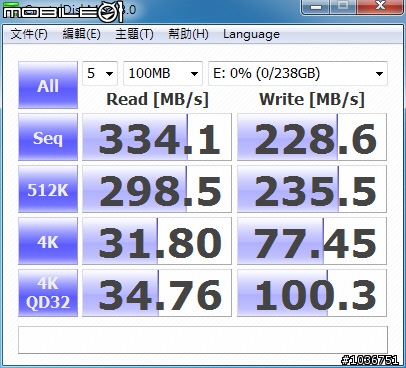Open the Language menu
The width and height of the screenshot is (406, 368).
pos(251,34)
